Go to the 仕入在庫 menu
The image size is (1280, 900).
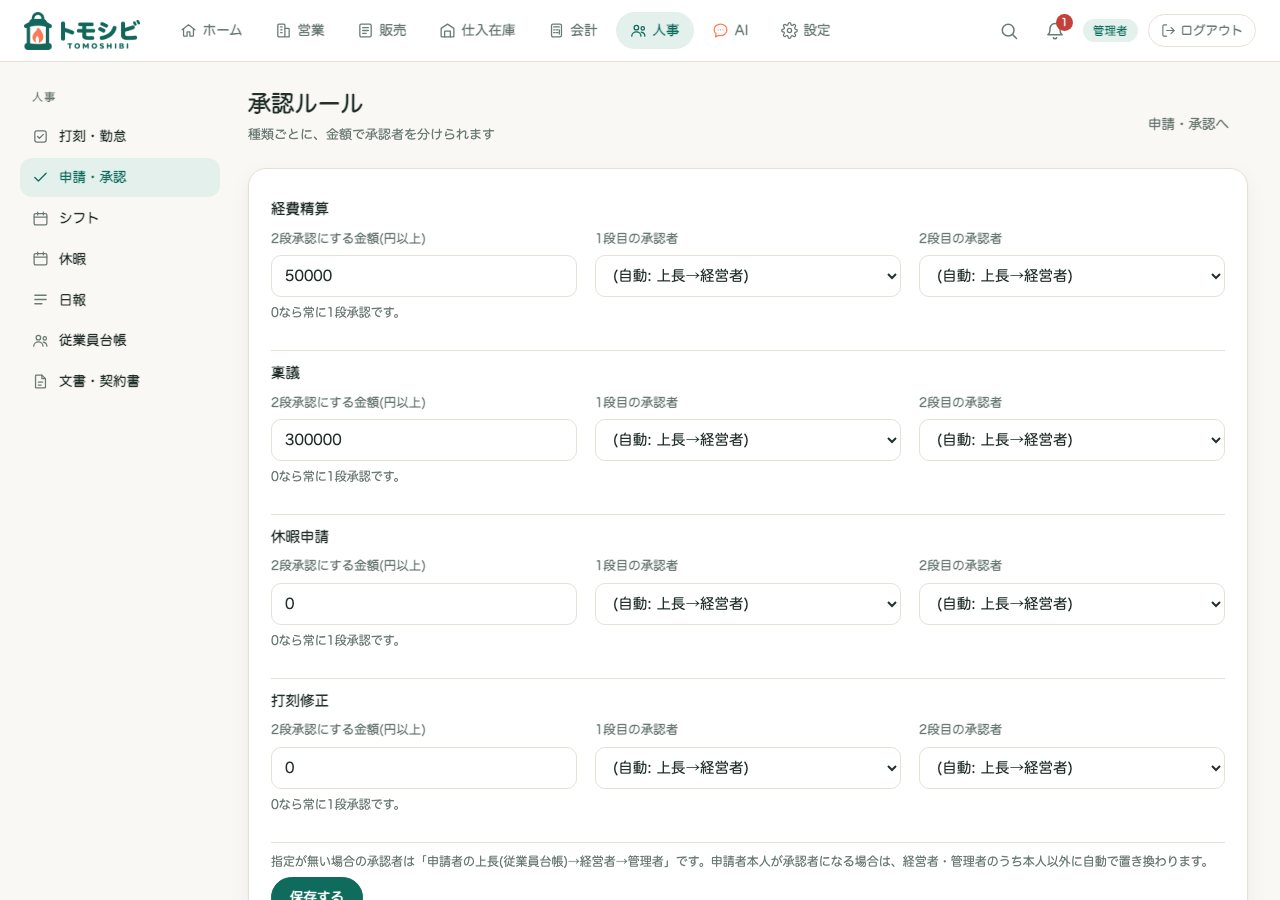pyautogui.click(x=477, y=31)
